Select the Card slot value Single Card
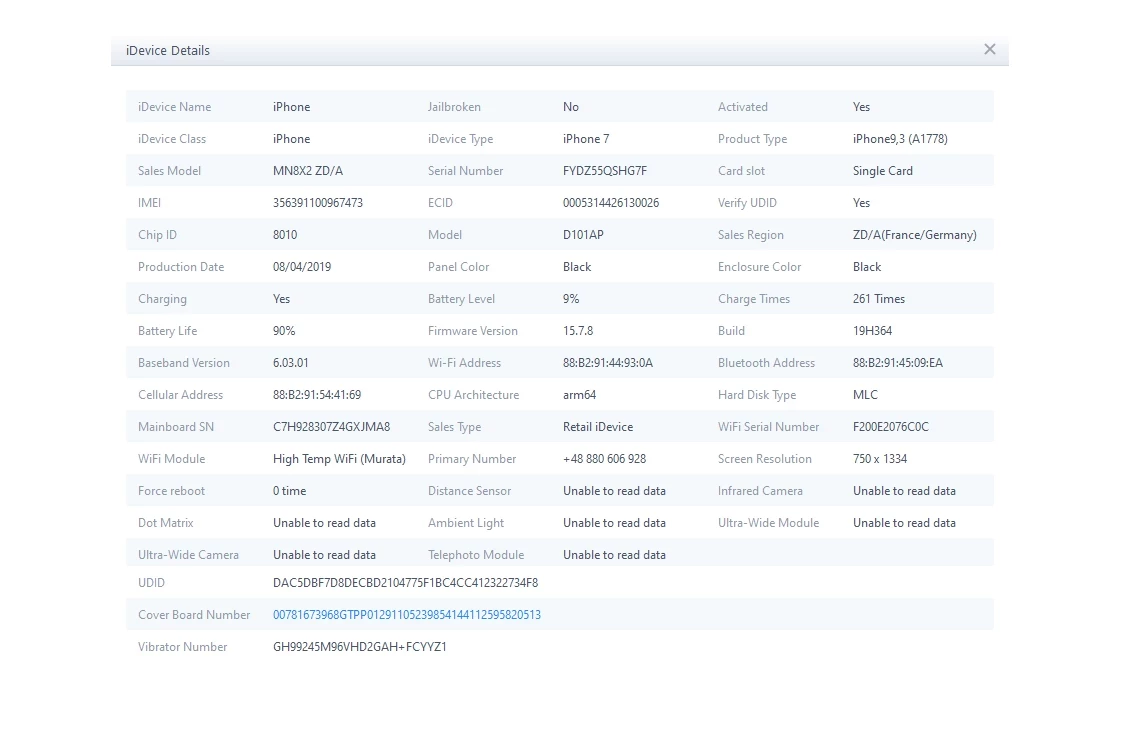1124x745 pixels. pos(882,171)
